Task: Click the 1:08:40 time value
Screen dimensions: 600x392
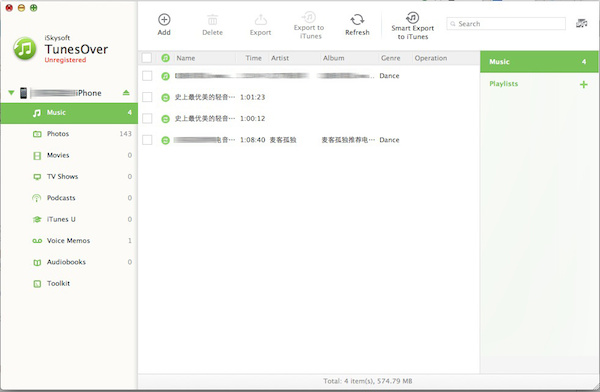Action: (x=253, y=140)
